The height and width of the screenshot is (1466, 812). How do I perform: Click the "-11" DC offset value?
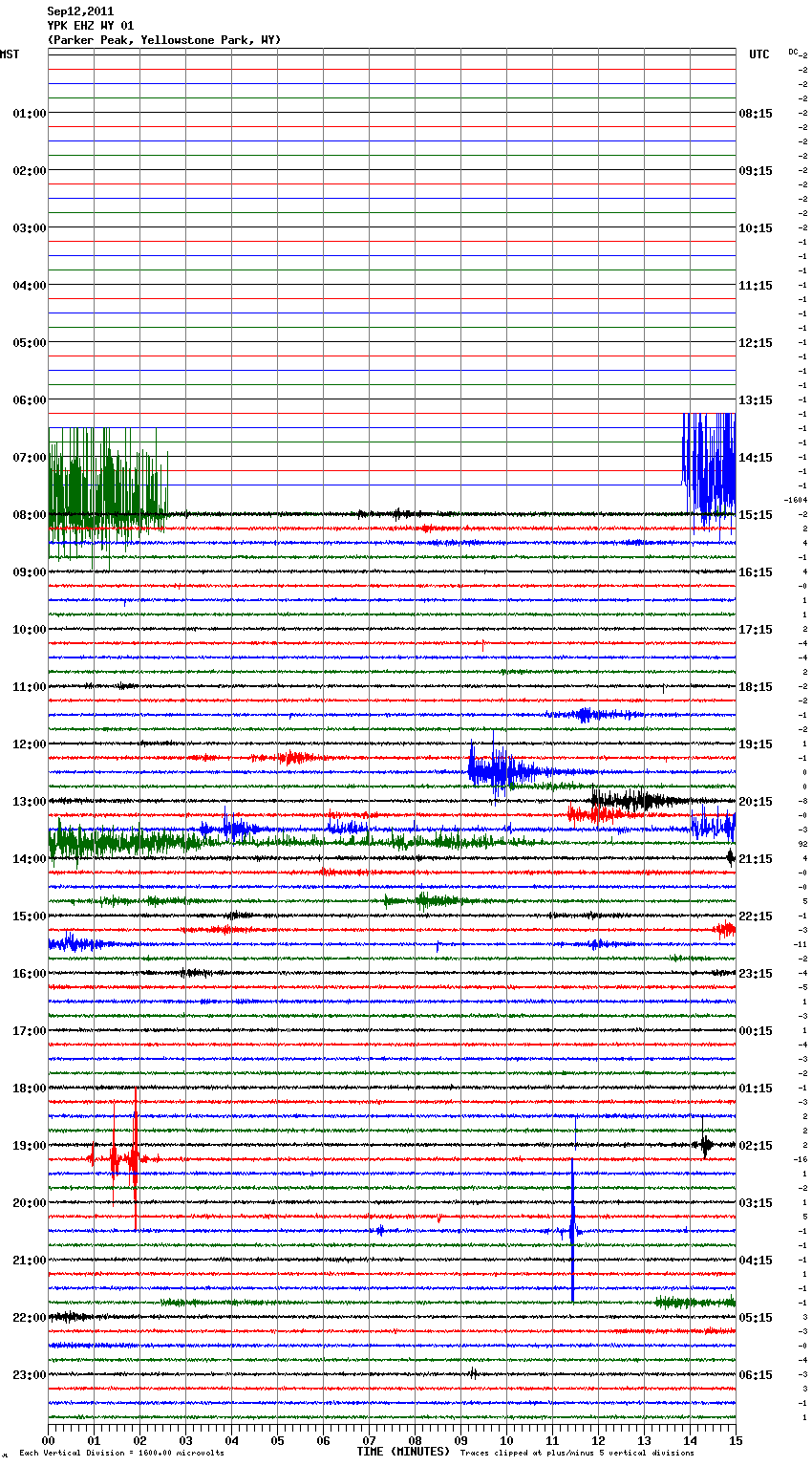point(801,944)
